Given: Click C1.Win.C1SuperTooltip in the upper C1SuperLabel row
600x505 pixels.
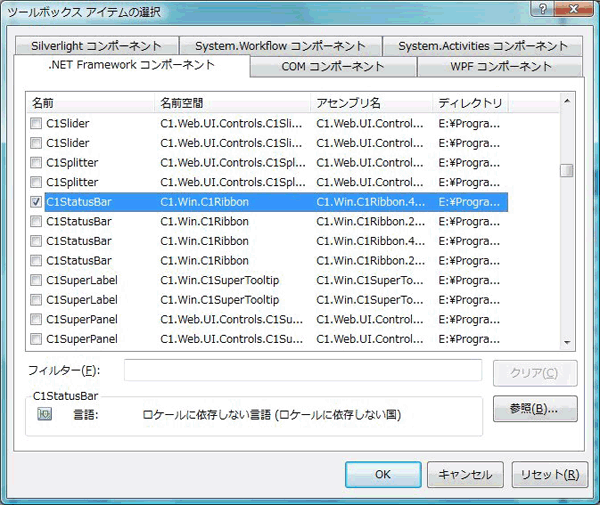Looking at the screenshot, I should point(220,280).
